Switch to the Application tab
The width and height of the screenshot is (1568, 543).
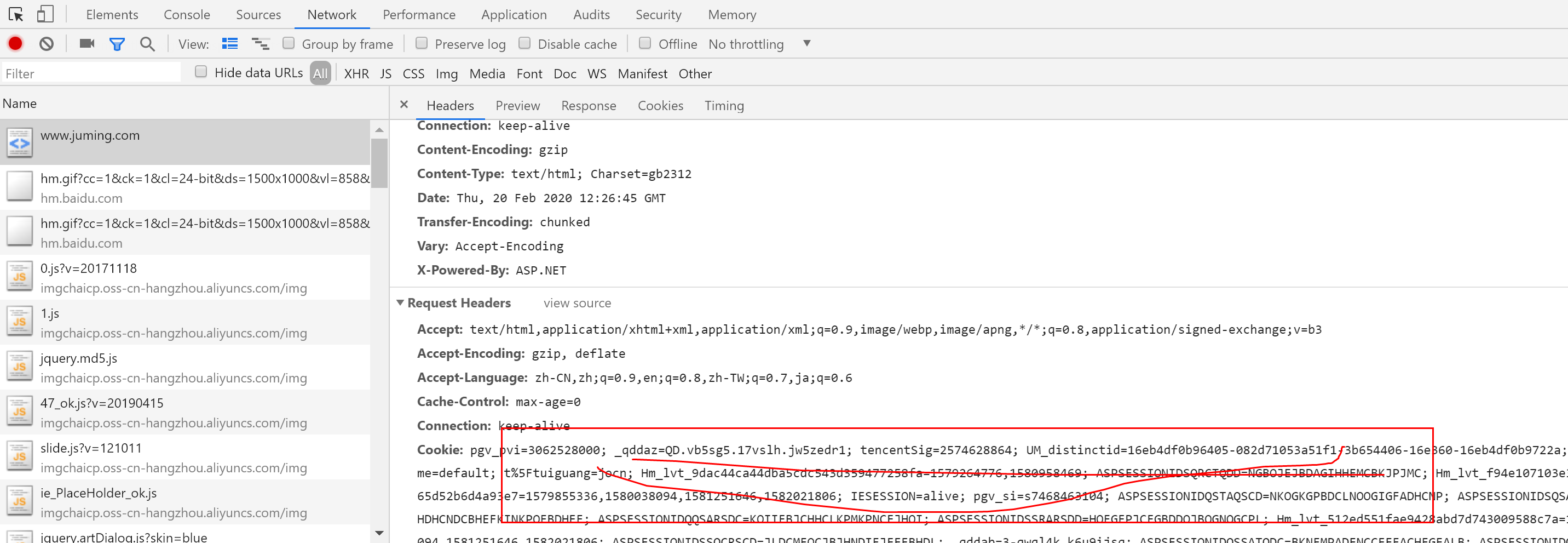tap(514, 15)
